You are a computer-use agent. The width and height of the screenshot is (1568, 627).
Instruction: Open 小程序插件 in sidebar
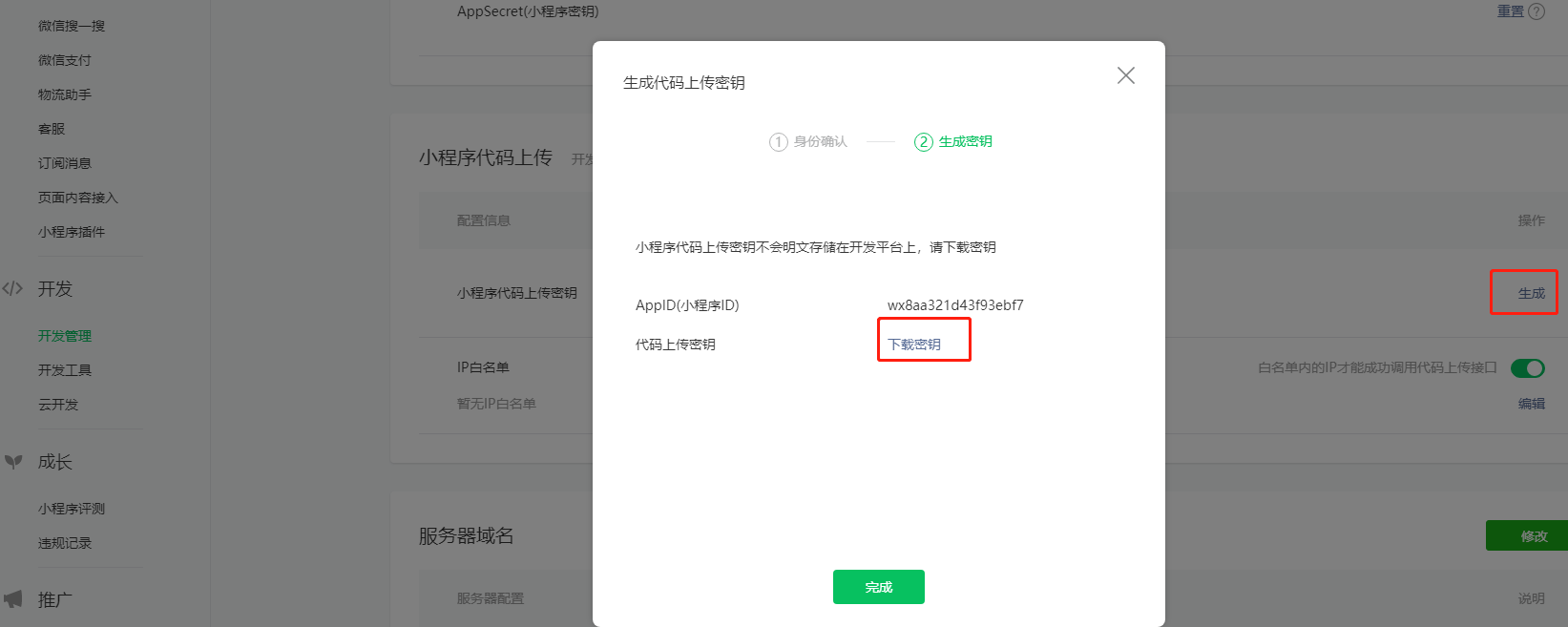click(x=72, y=232)
